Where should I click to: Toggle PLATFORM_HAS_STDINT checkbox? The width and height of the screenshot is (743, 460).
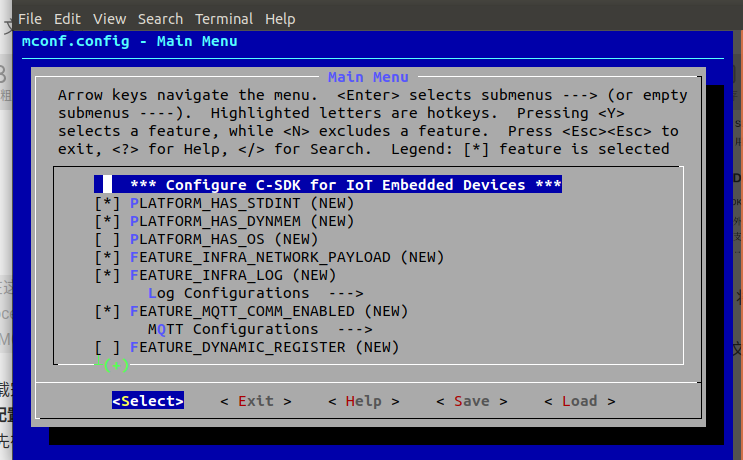click(x=107, y=203)
